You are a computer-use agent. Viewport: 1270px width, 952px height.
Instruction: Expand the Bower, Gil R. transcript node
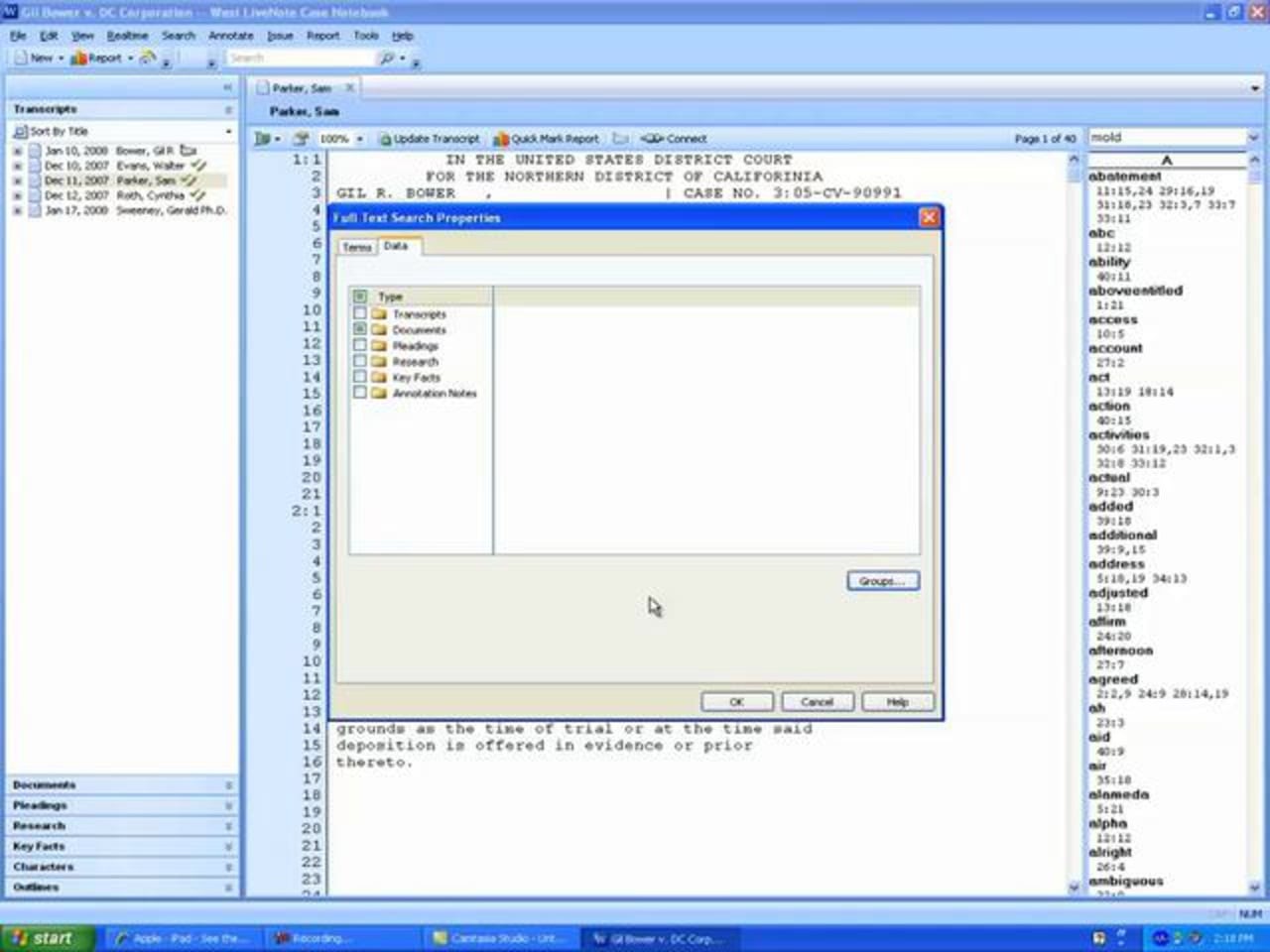(x=17, y=151)
